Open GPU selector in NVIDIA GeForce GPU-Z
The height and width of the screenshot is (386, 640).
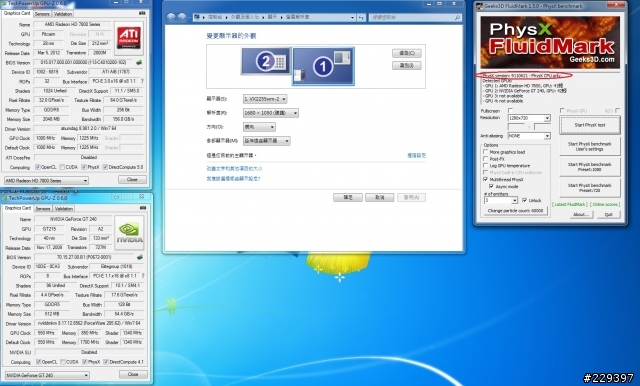pyautogui.click(x=47, y=375)
